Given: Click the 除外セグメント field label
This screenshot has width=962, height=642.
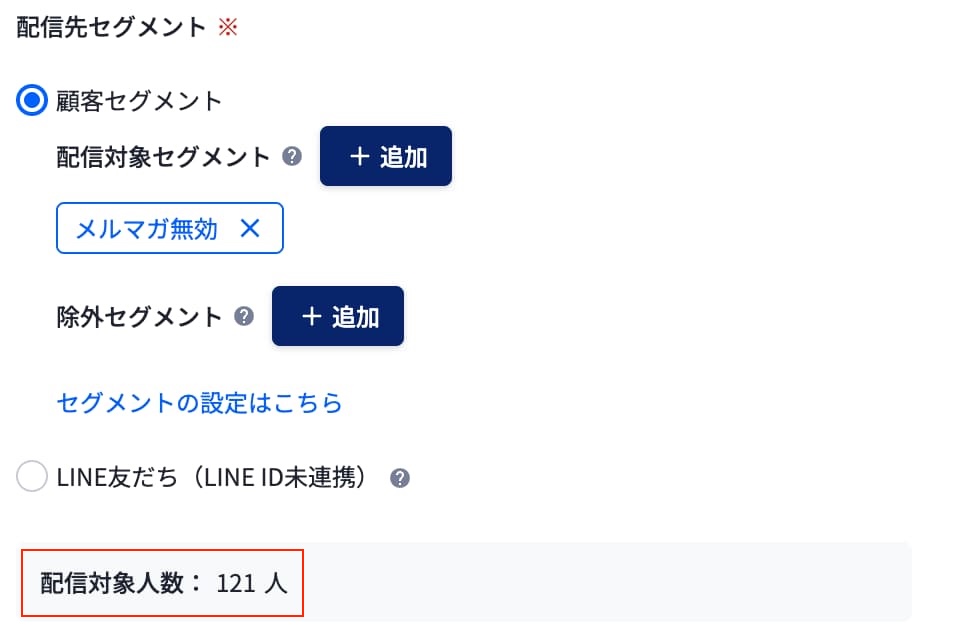Looking at the screenshot, I should tap(140, 317).
